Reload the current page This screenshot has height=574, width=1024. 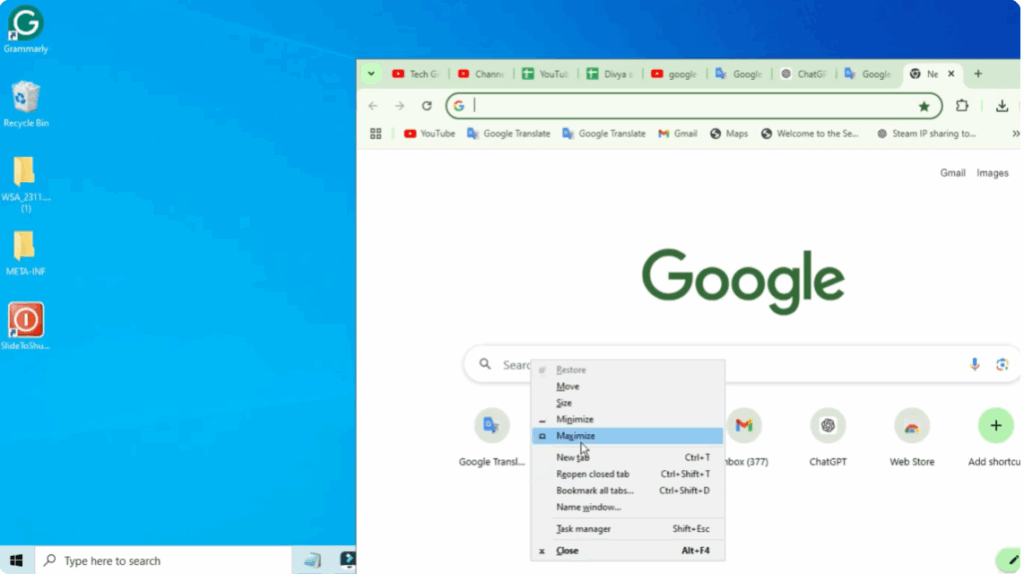pyautogui.click(x=426, y=106)
